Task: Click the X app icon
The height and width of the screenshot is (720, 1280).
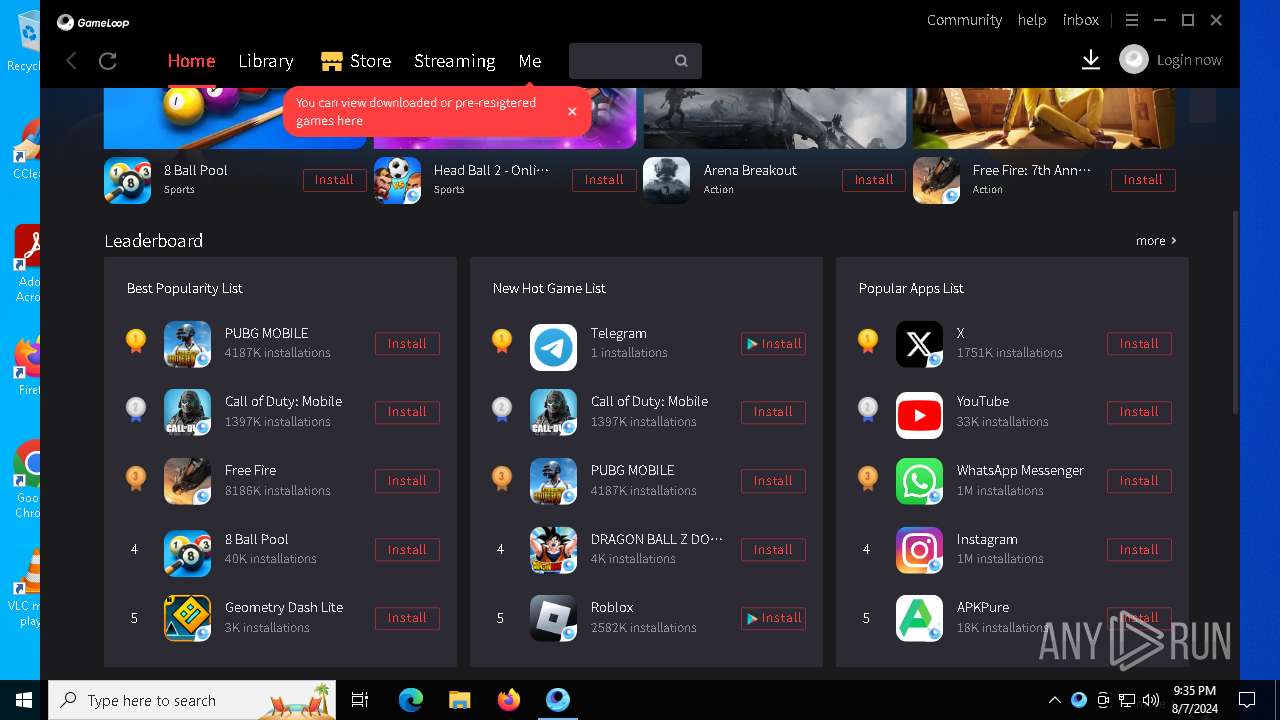Action: click(919, 344)
